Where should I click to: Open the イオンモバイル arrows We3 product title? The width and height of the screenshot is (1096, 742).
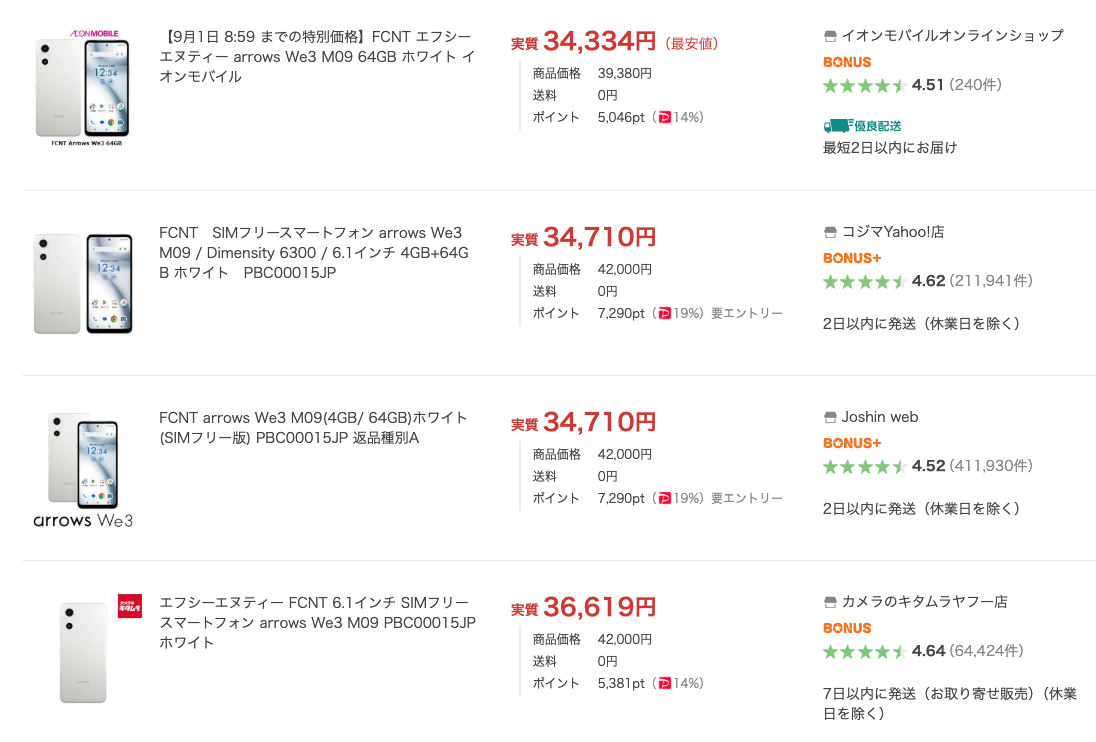pyautogui.click(x=317, y=57)
